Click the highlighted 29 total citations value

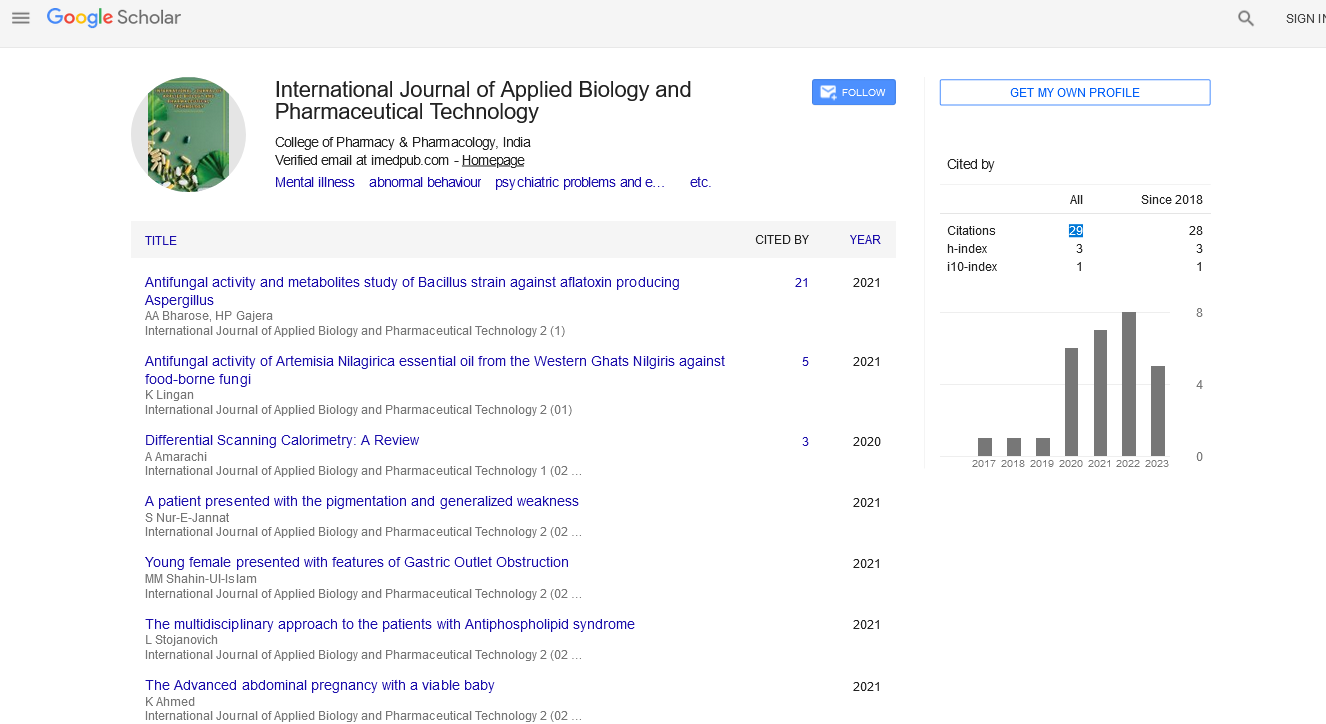1075,230
